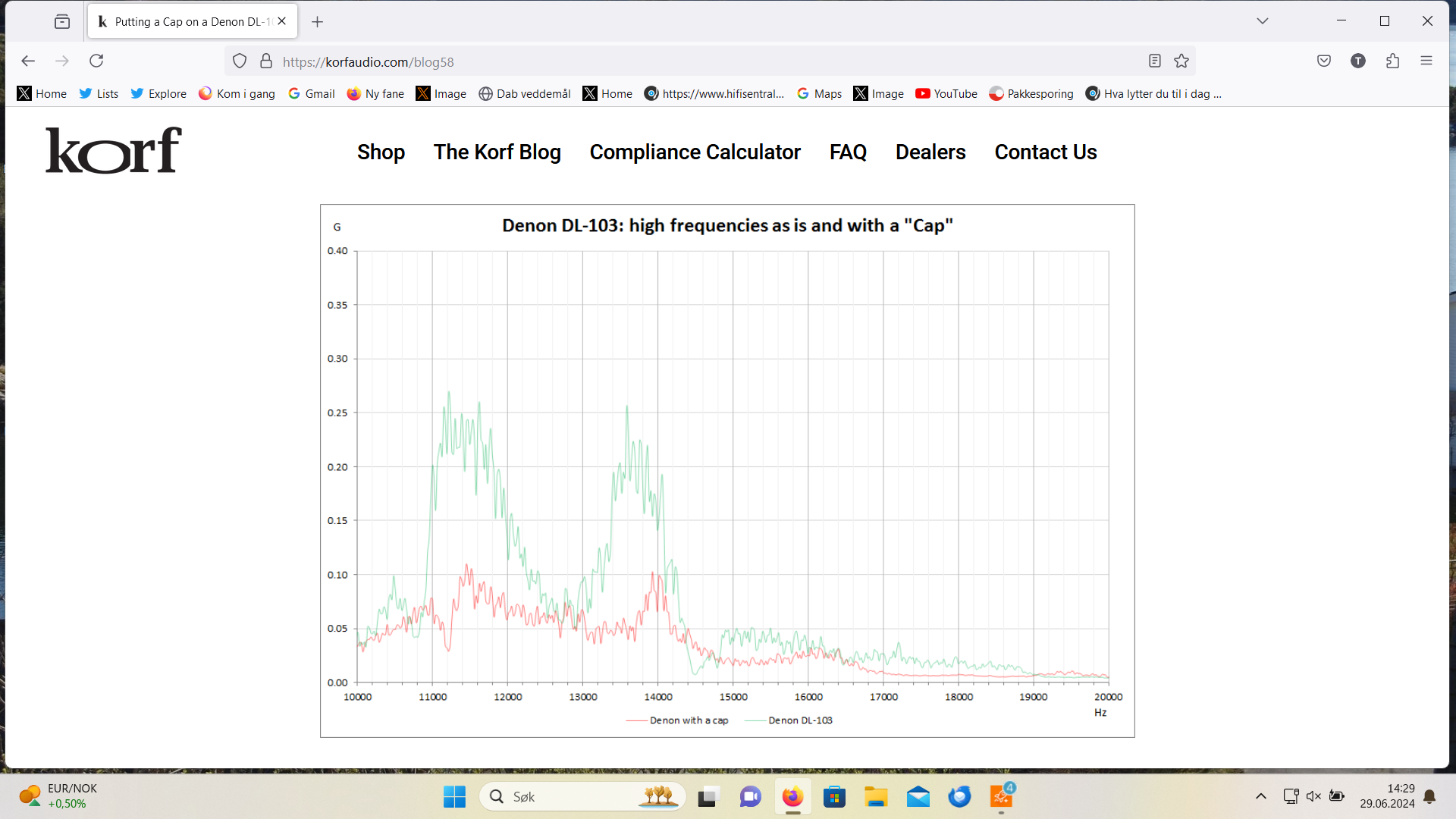Bookmark this page with the star icon
This screenshot has height=819, width=1456.
point(1181,61)
